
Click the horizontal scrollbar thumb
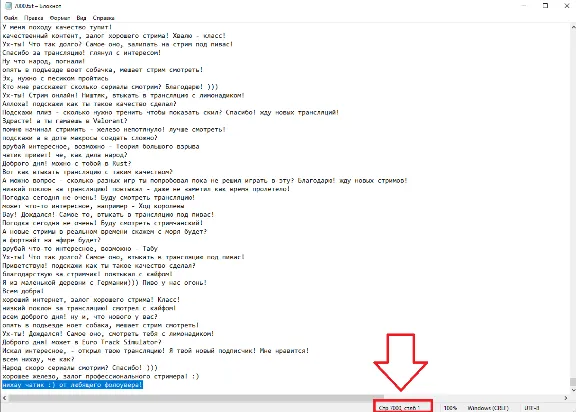[x=196, y=398]
